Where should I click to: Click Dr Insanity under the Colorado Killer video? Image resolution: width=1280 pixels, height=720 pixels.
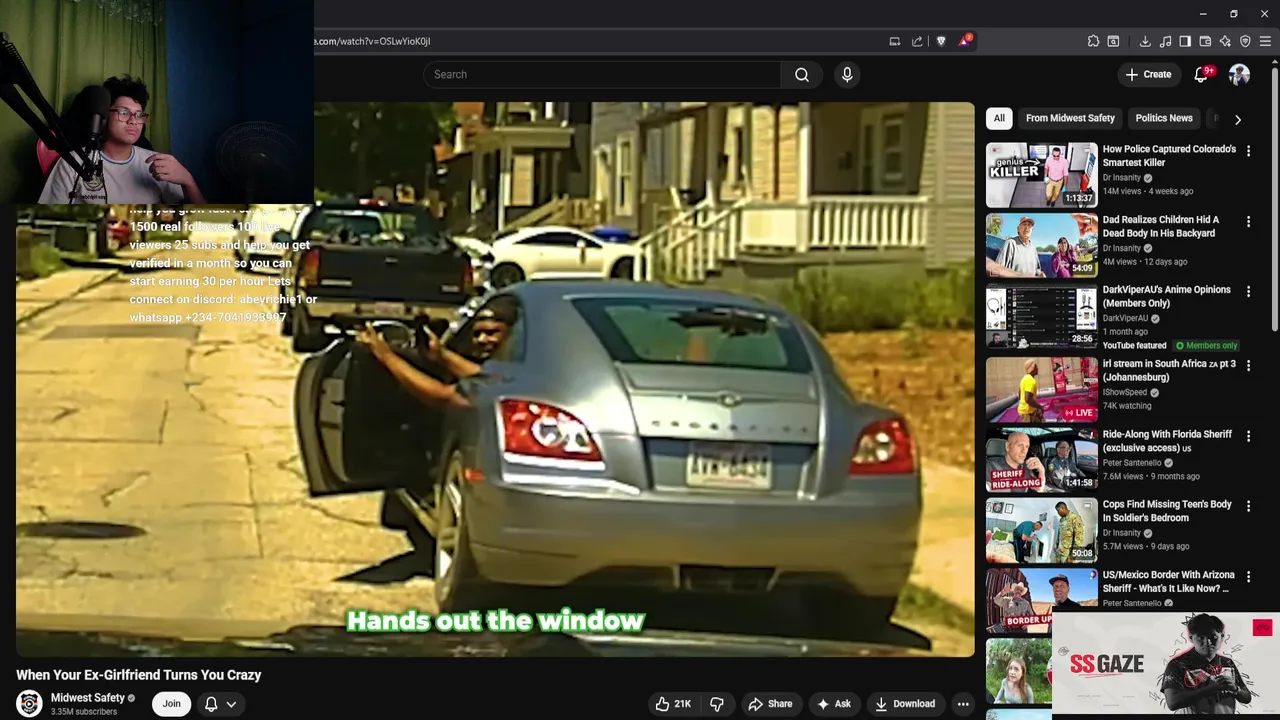(x=1122, y=178)
